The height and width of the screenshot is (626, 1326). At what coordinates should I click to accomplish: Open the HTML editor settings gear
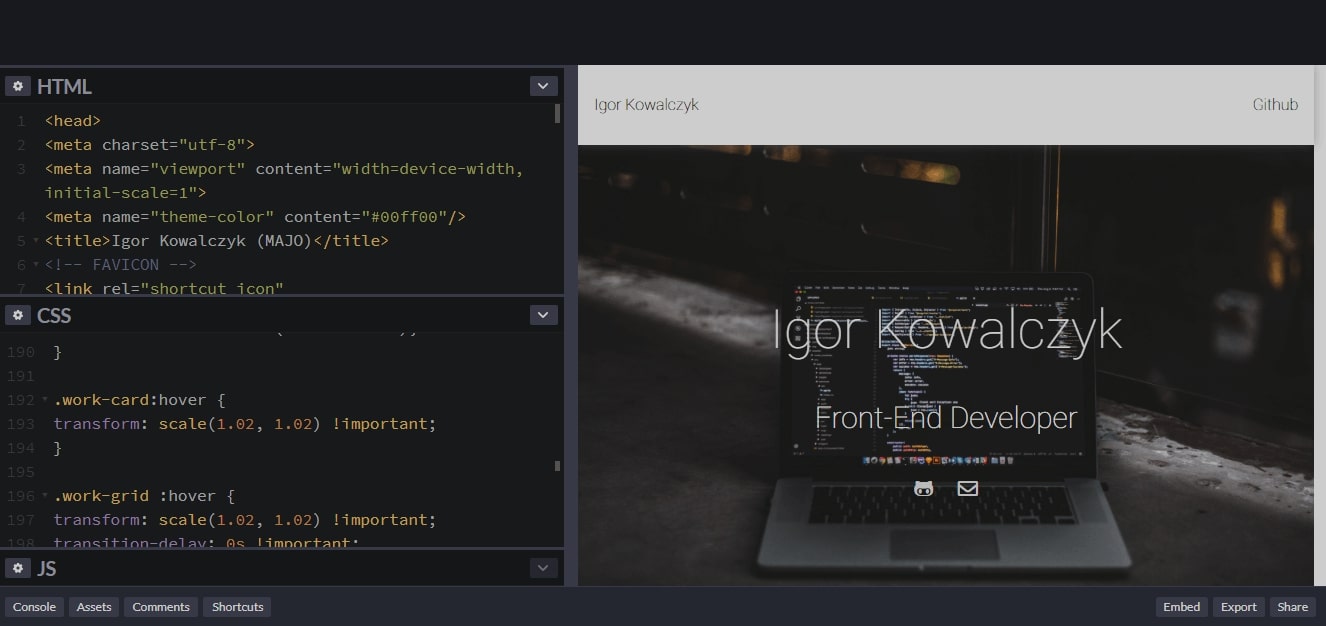[x=17, y=87]
